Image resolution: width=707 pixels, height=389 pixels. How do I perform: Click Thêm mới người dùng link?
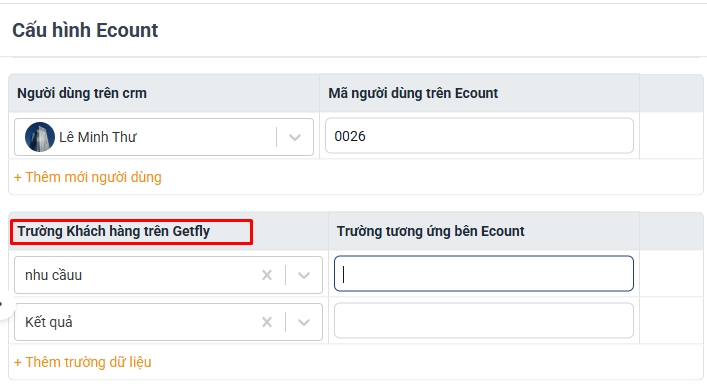point(87,177)
